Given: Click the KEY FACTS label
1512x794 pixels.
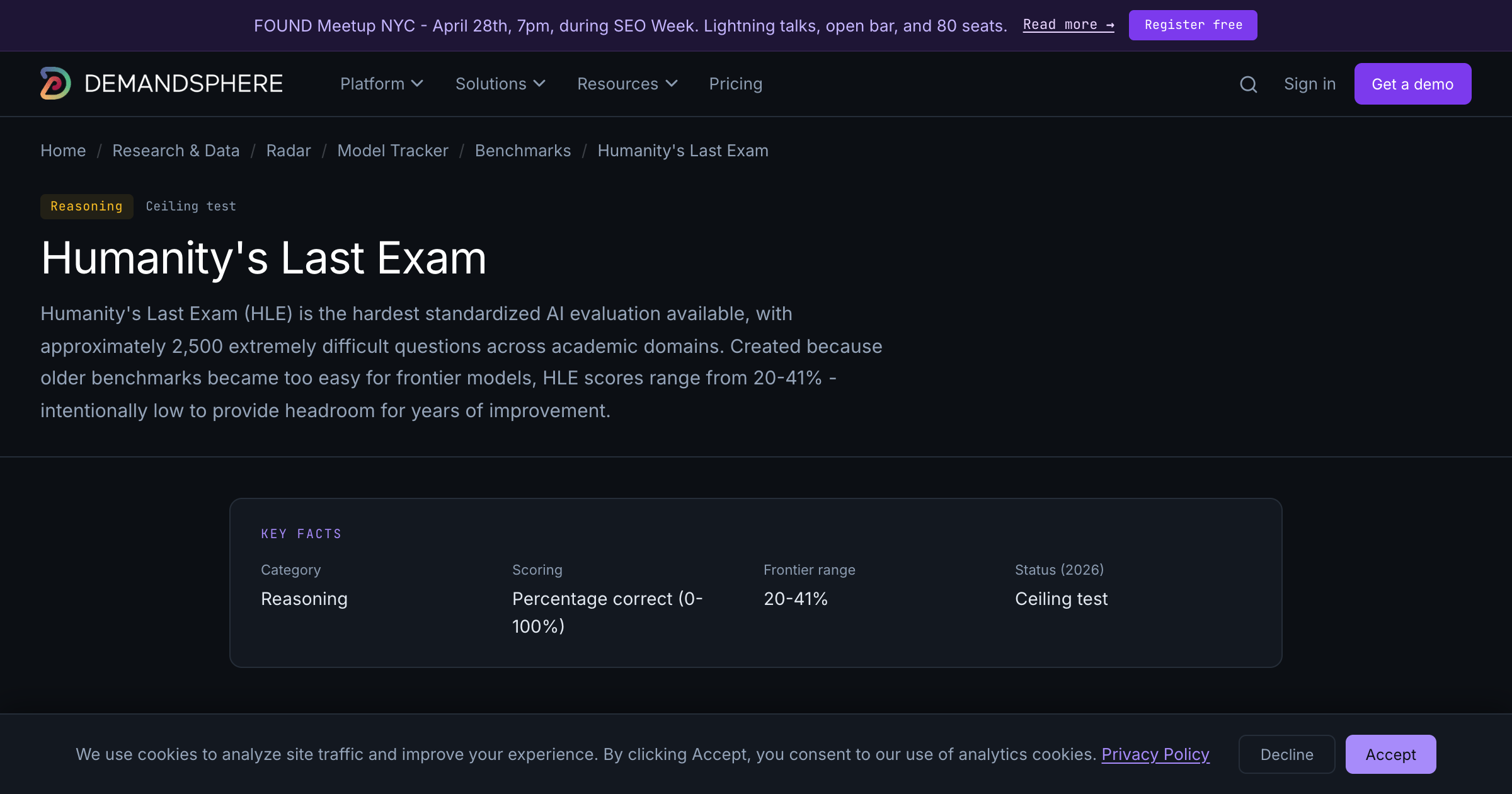Looking at the screenshot, I should (x=301, y=534).
